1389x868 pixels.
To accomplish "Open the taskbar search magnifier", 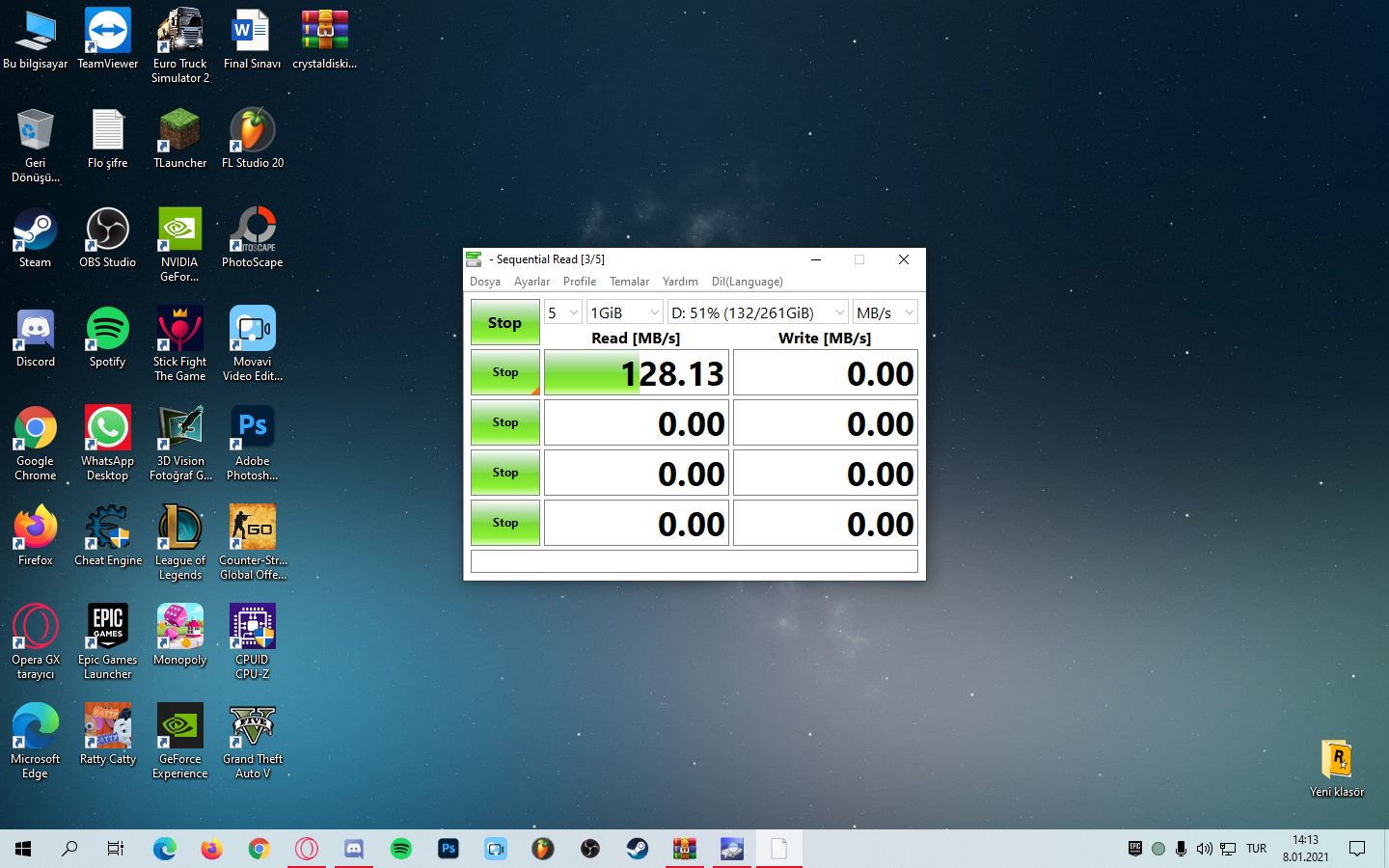I will (x=69, y=849).
